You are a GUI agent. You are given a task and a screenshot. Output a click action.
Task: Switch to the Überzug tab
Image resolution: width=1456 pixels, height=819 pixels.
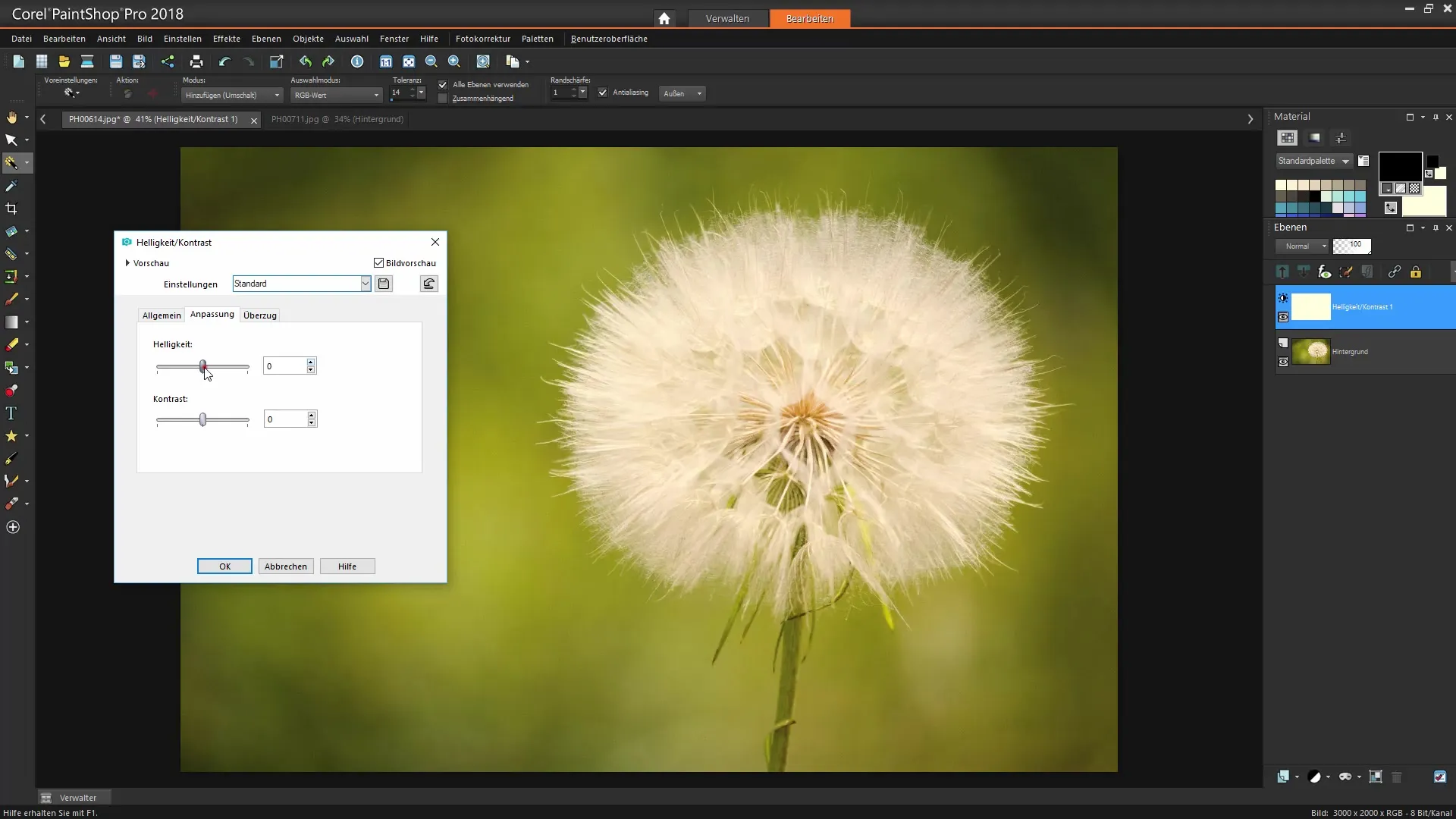coord(260,315)
